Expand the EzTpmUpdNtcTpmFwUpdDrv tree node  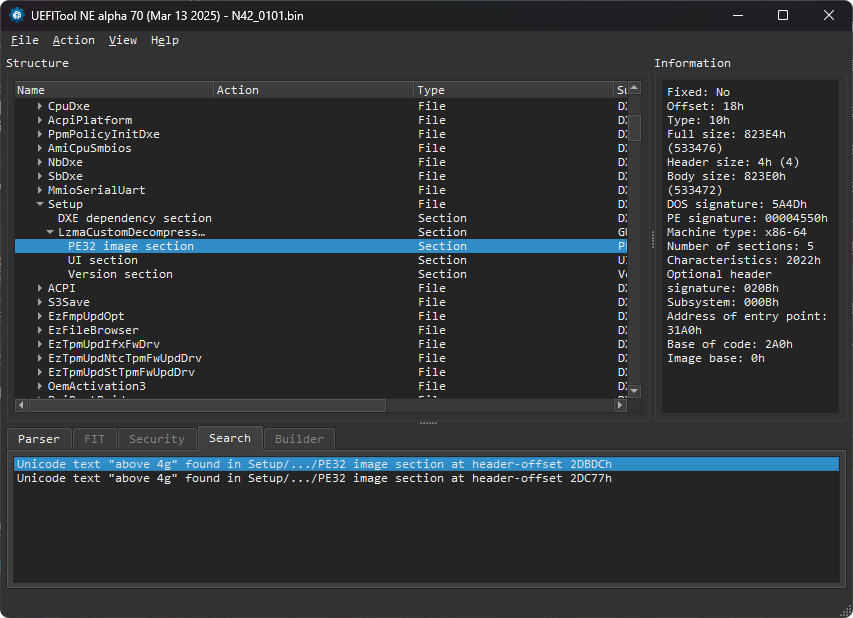click(40, 359)
